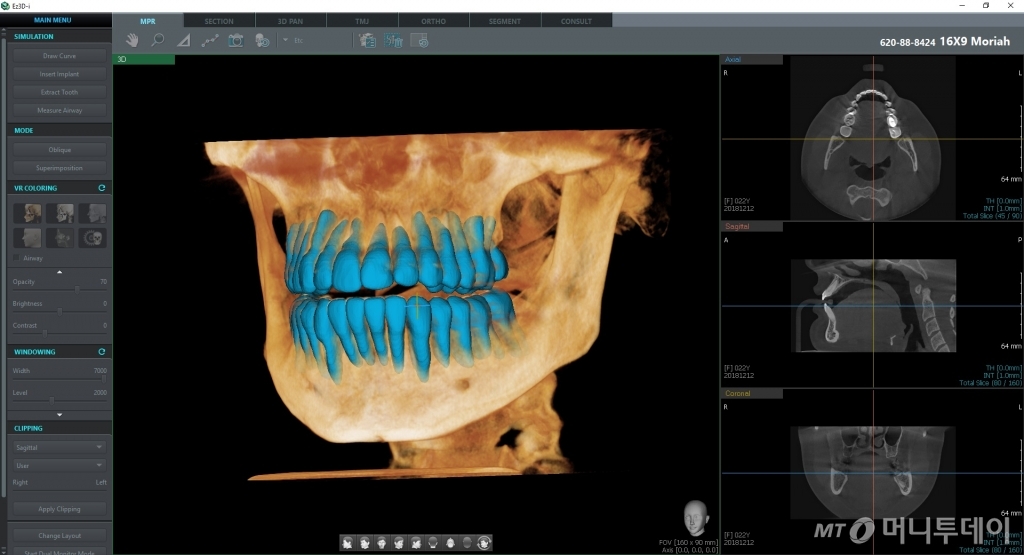Click the Opacity slider handle
This screenshot has width=1024, height=555.
77,289
